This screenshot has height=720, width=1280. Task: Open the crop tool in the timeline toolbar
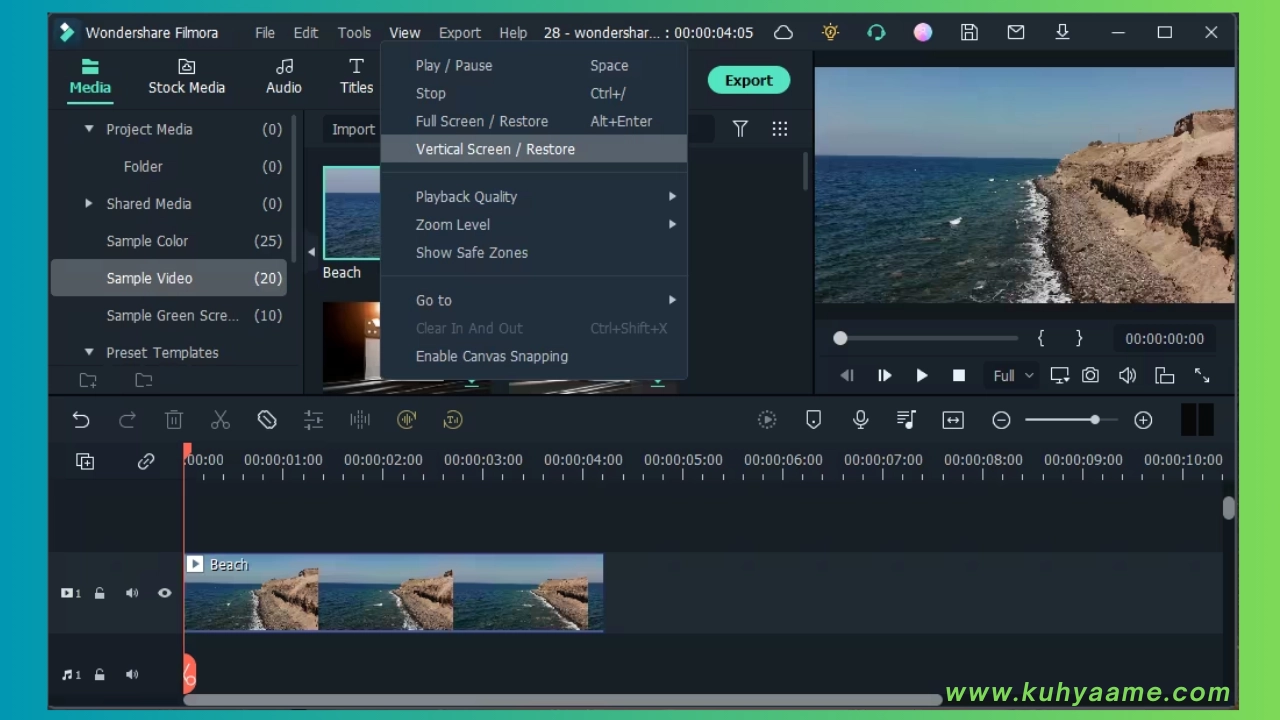coord(267,420)
